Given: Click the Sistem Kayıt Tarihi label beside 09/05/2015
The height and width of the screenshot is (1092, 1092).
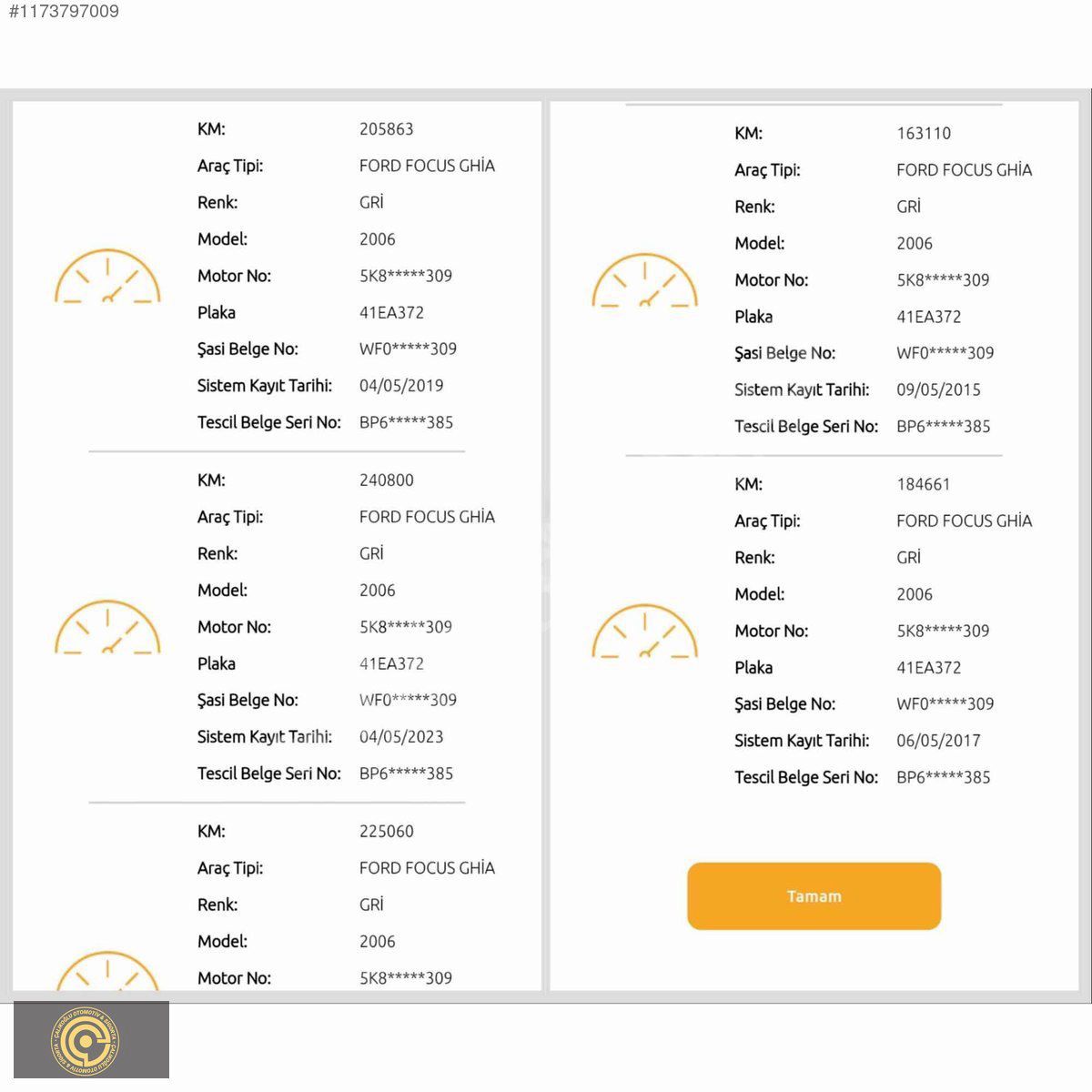Looking at the screenshot, I should [x=802, y=390].
